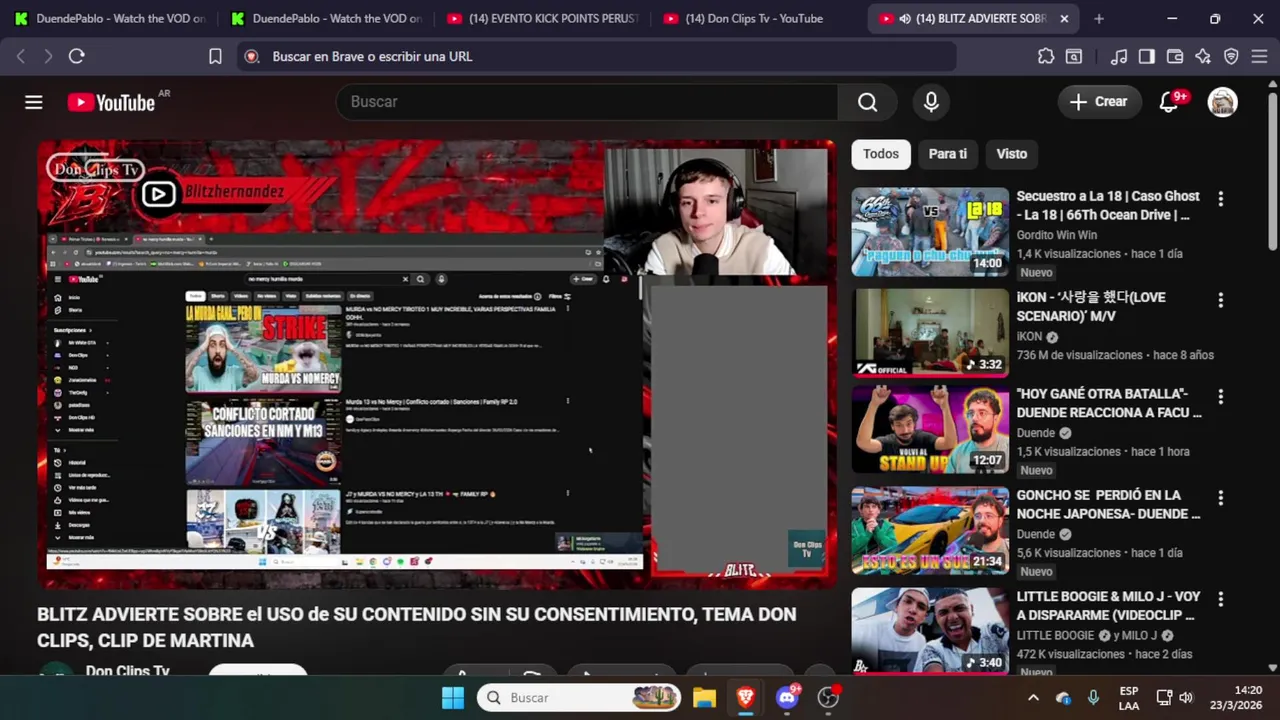The image size is (1280, 720).
Task: Open File Explorer from the taskbar
Action: pos(704,697)
